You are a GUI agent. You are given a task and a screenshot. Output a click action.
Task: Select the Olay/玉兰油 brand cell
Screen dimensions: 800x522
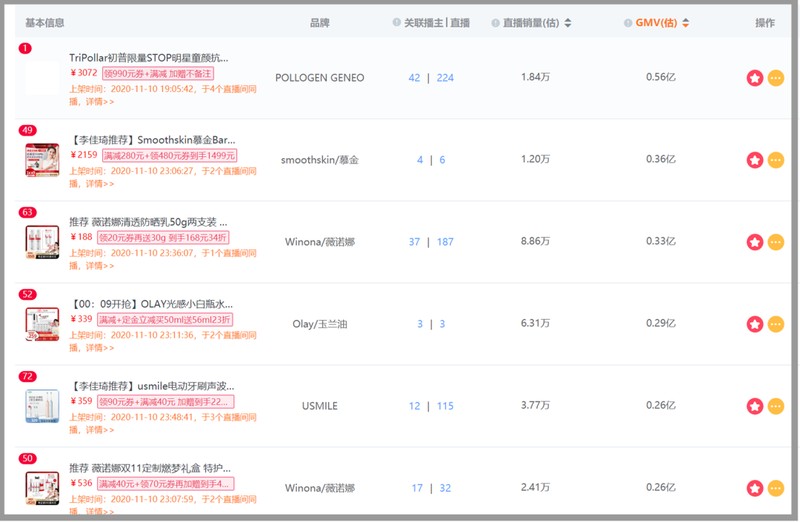[x=319, y=324]
